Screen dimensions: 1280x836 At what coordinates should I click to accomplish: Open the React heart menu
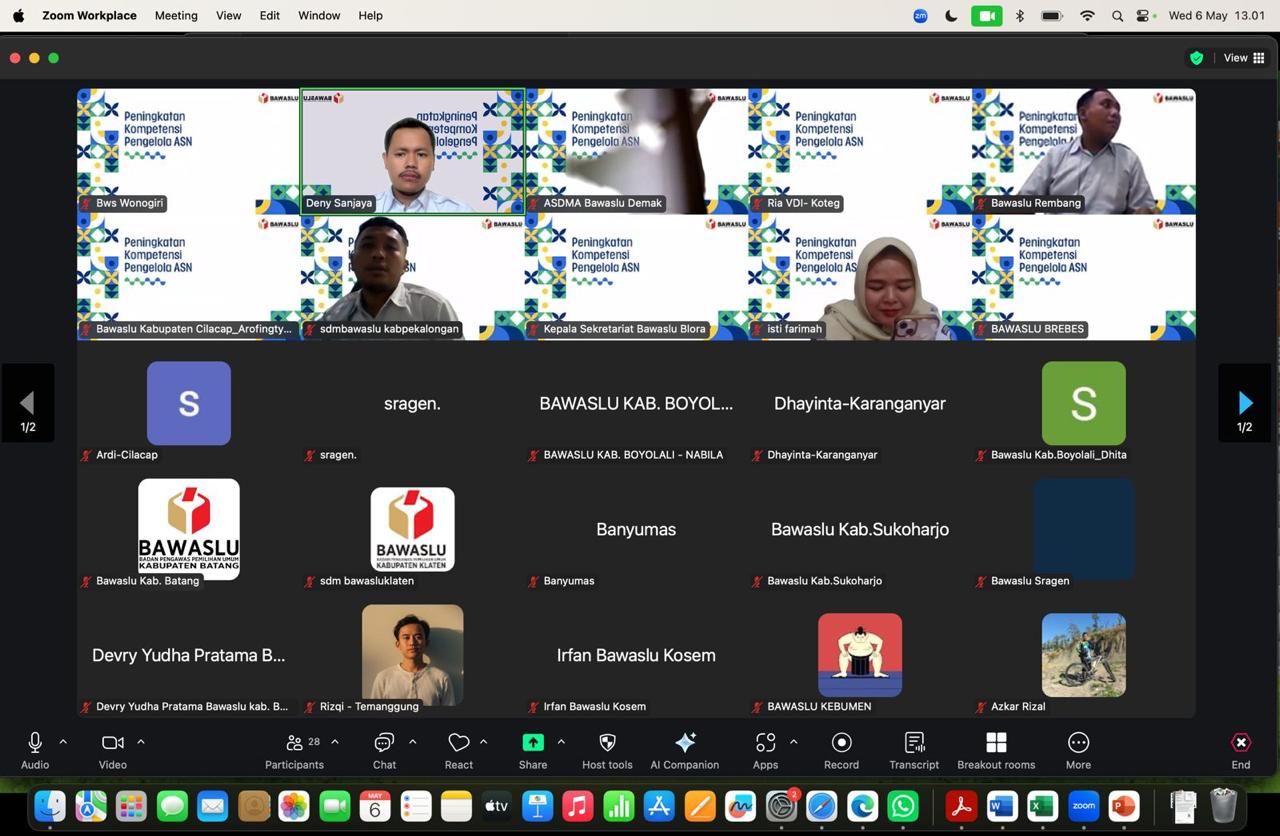tap(459, 750)
